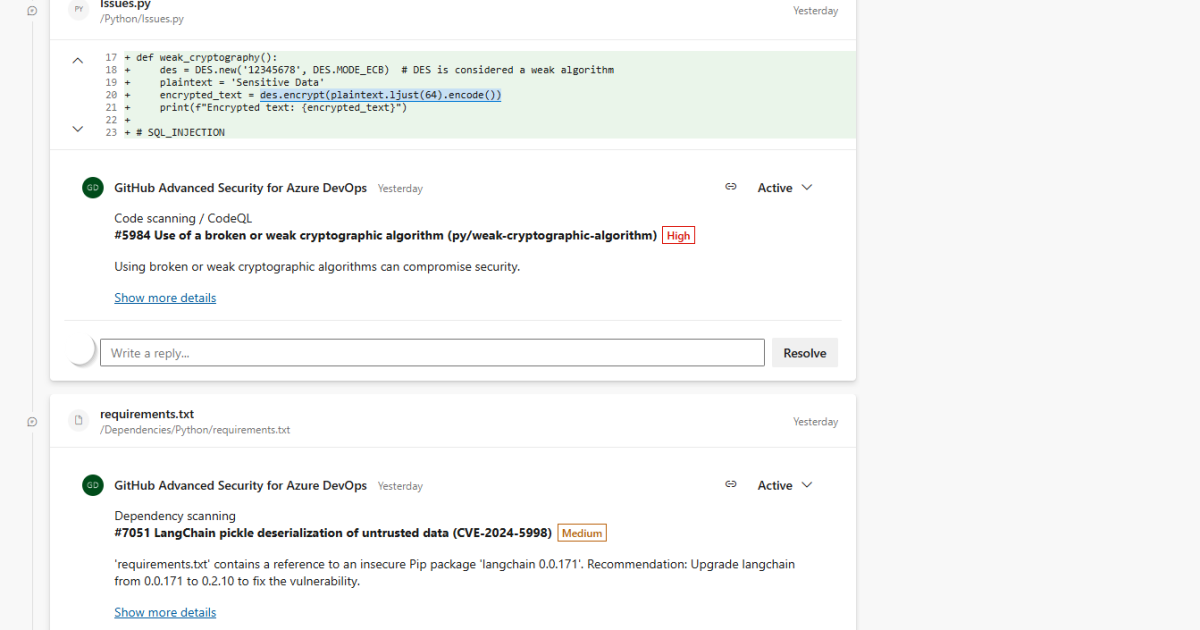This screenshot has height=630, width=1200.
Task: Expand code lines above line 17
Action: coord(78,60)
